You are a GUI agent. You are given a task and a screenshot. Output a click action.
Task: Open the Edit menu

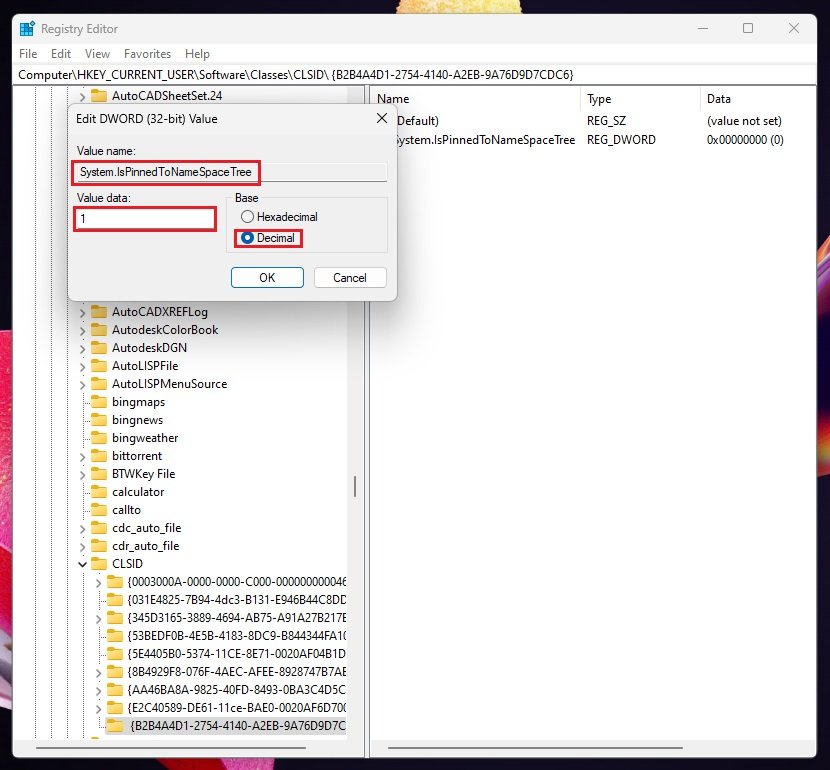[61, 54]
